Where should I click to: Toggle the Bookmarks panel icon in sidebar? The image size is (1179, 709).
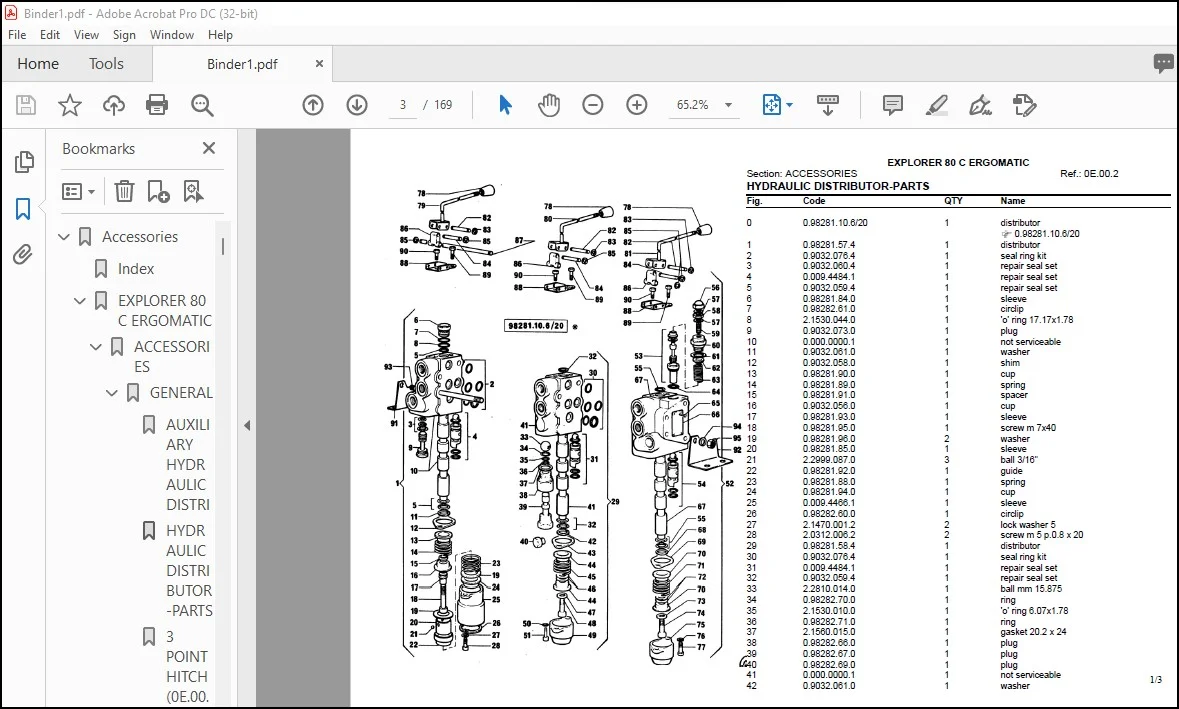[23, 209]
